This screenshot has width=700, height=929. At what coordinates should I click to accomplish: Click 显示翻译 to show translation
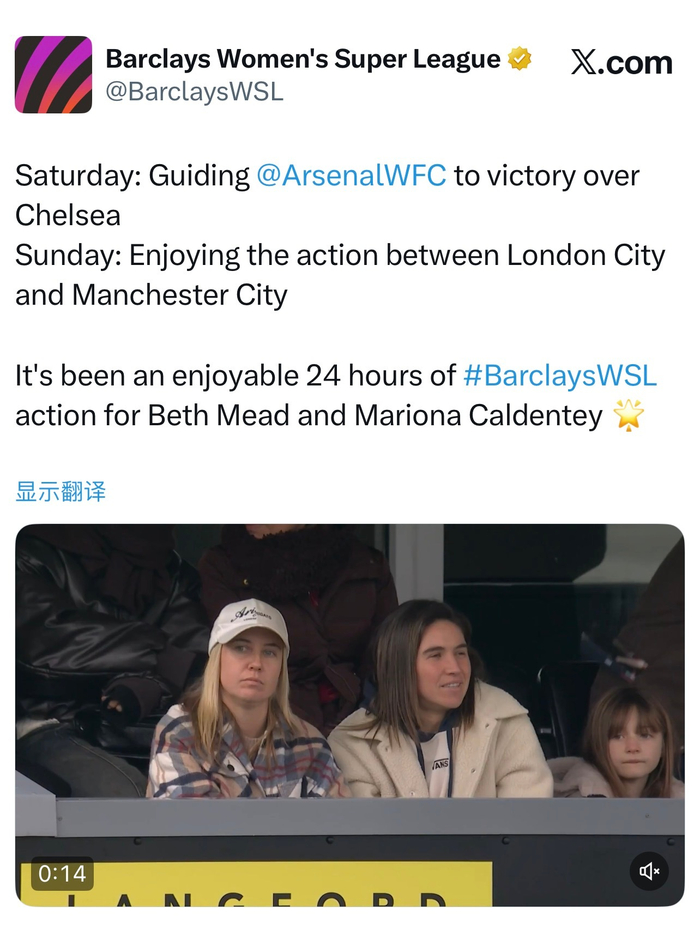tap(61, 491)
